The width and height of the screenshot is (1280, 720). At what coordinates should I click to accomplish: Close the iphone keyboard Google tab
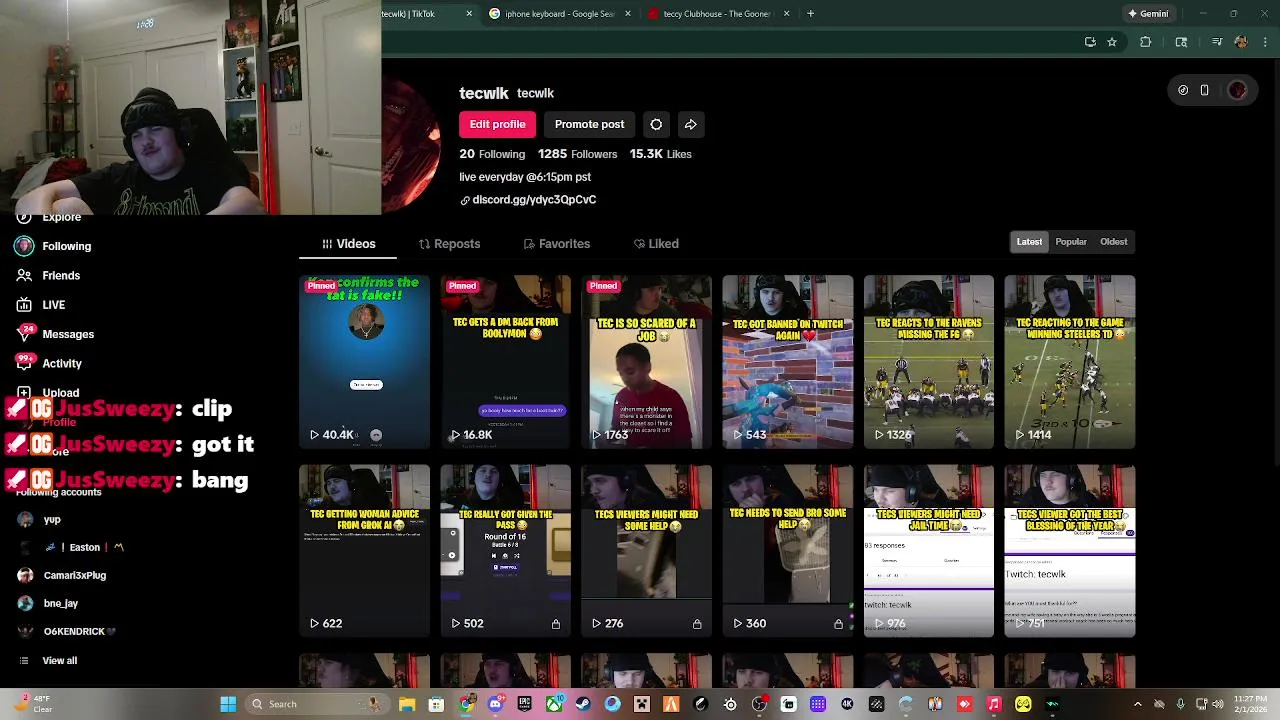pos(628,14)
